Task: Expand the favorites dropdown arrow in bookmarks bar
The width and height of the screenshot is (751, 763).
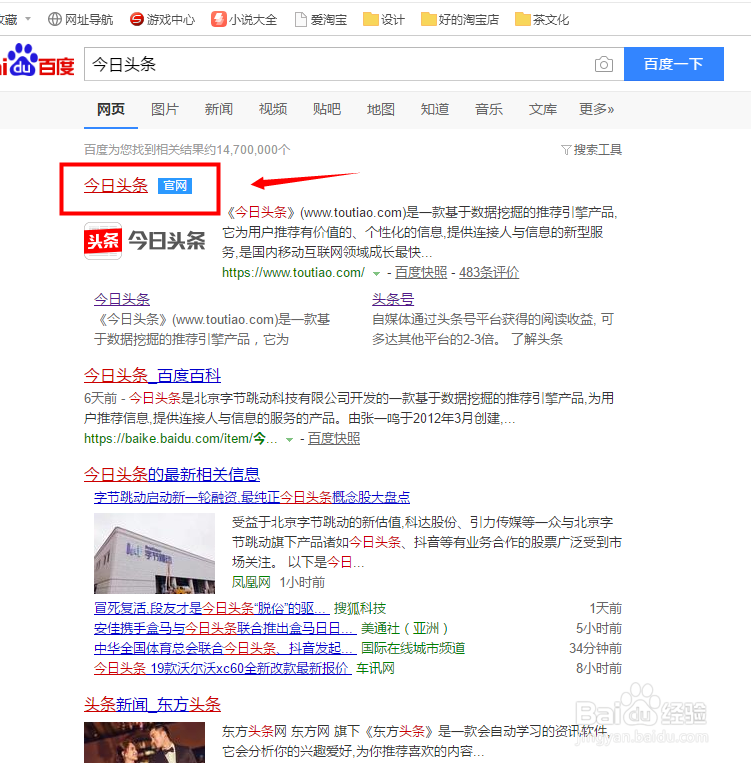Action: pos(28,19)
